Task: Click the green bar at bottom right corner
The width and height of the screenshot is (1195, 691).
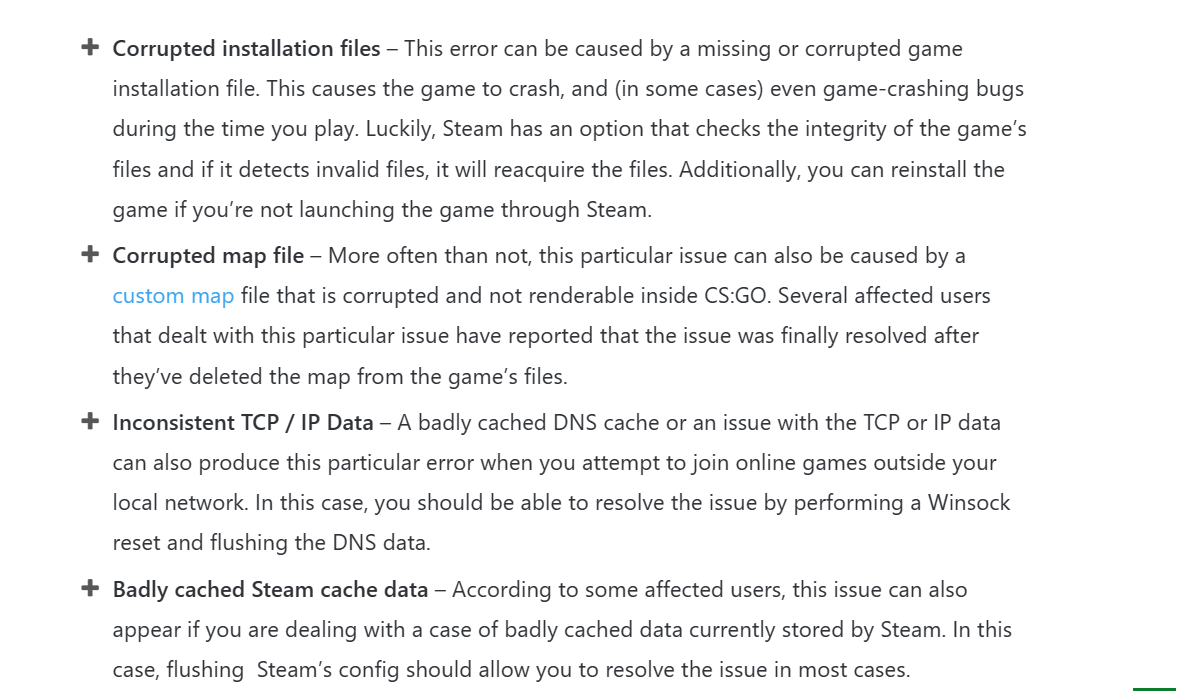Action: 1154,689
